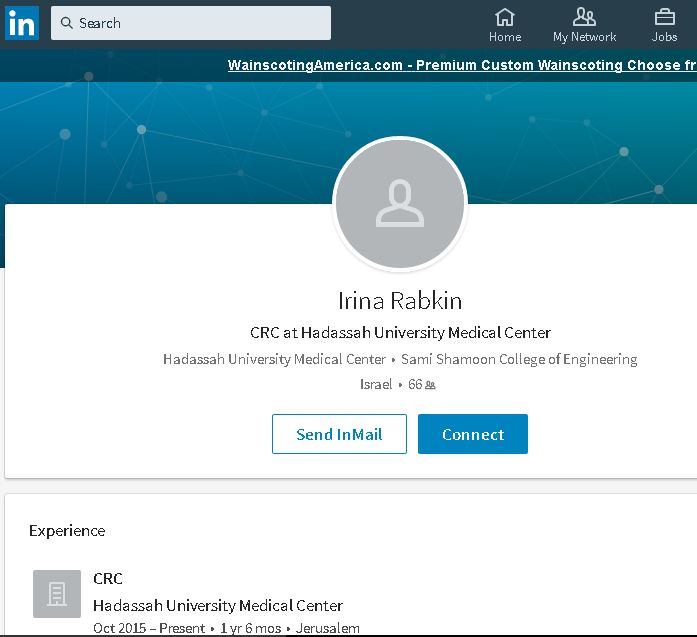The image size is (697, 637).
Task: Click the profile photo placeholder avatar
Action: (400, 204)
